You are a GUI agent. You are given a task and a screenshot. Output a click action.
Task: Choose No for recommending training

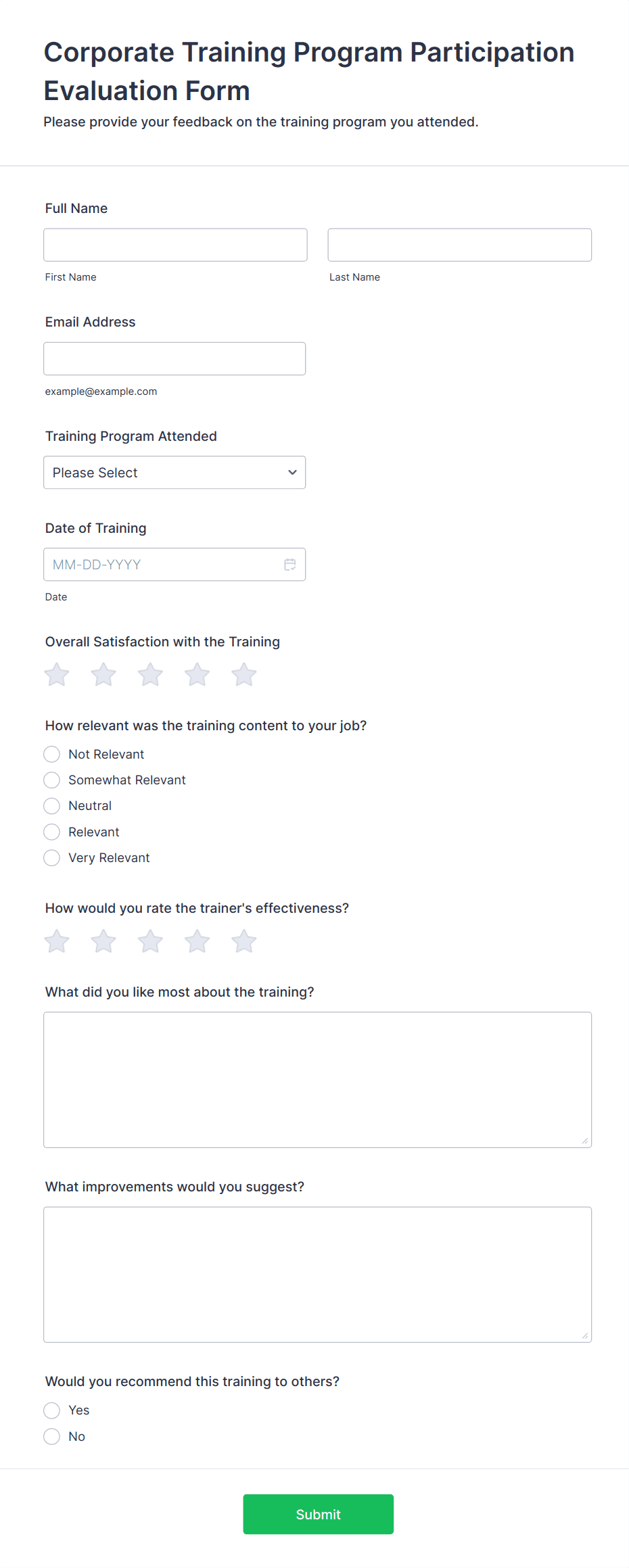coord(52,1437)
